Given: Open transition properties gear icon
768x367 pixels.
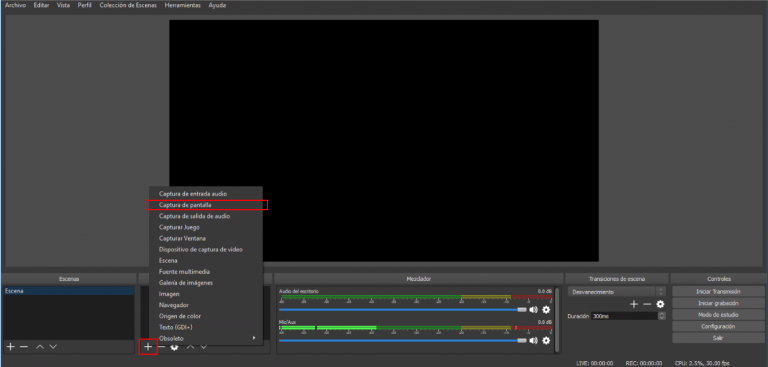Looking at the screenshot, I should (x=660, y=304).
